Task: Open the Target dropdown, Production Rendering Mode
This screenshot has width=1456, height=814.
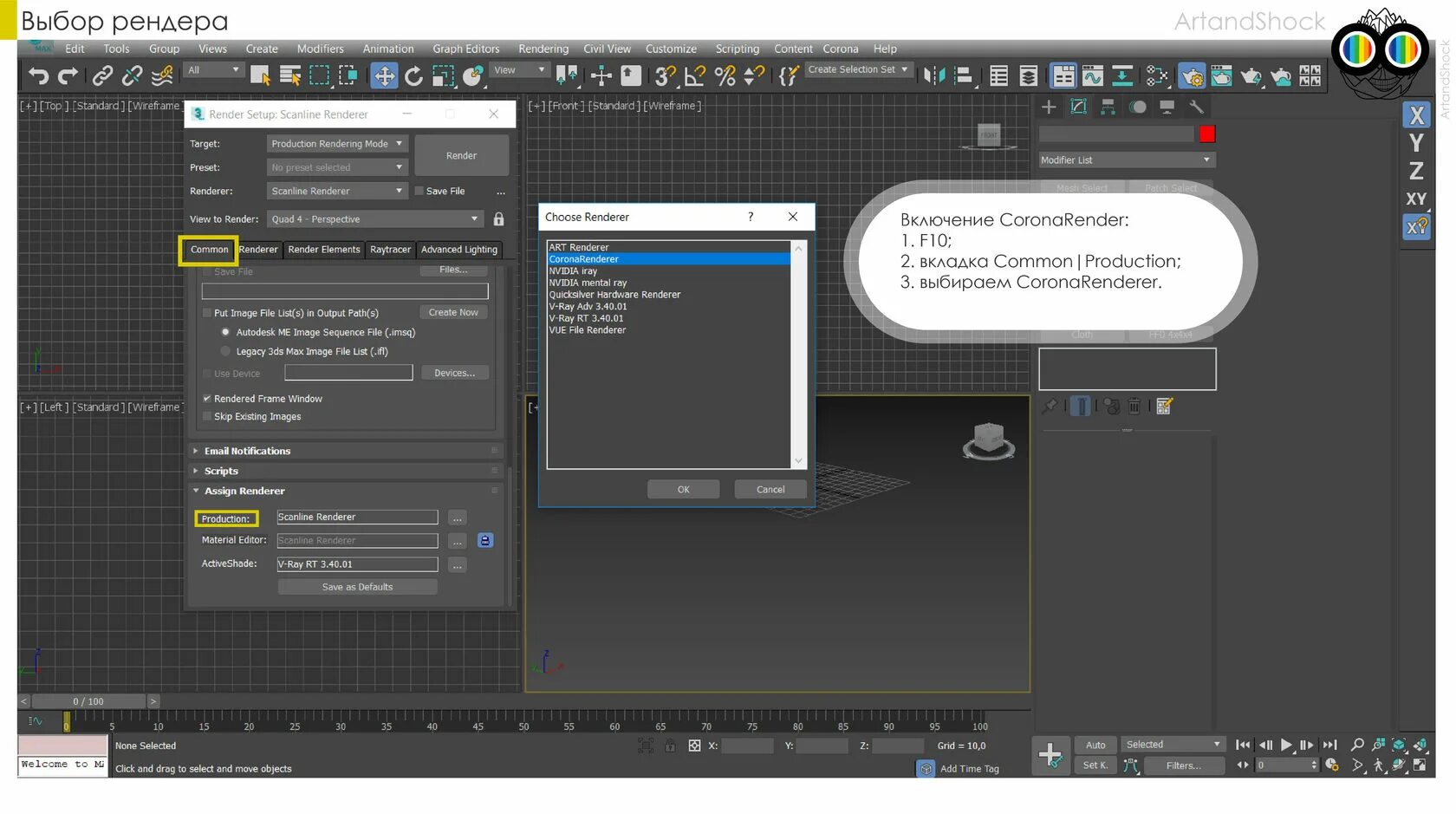Action: pyautogui.click(x=337, y=144)
